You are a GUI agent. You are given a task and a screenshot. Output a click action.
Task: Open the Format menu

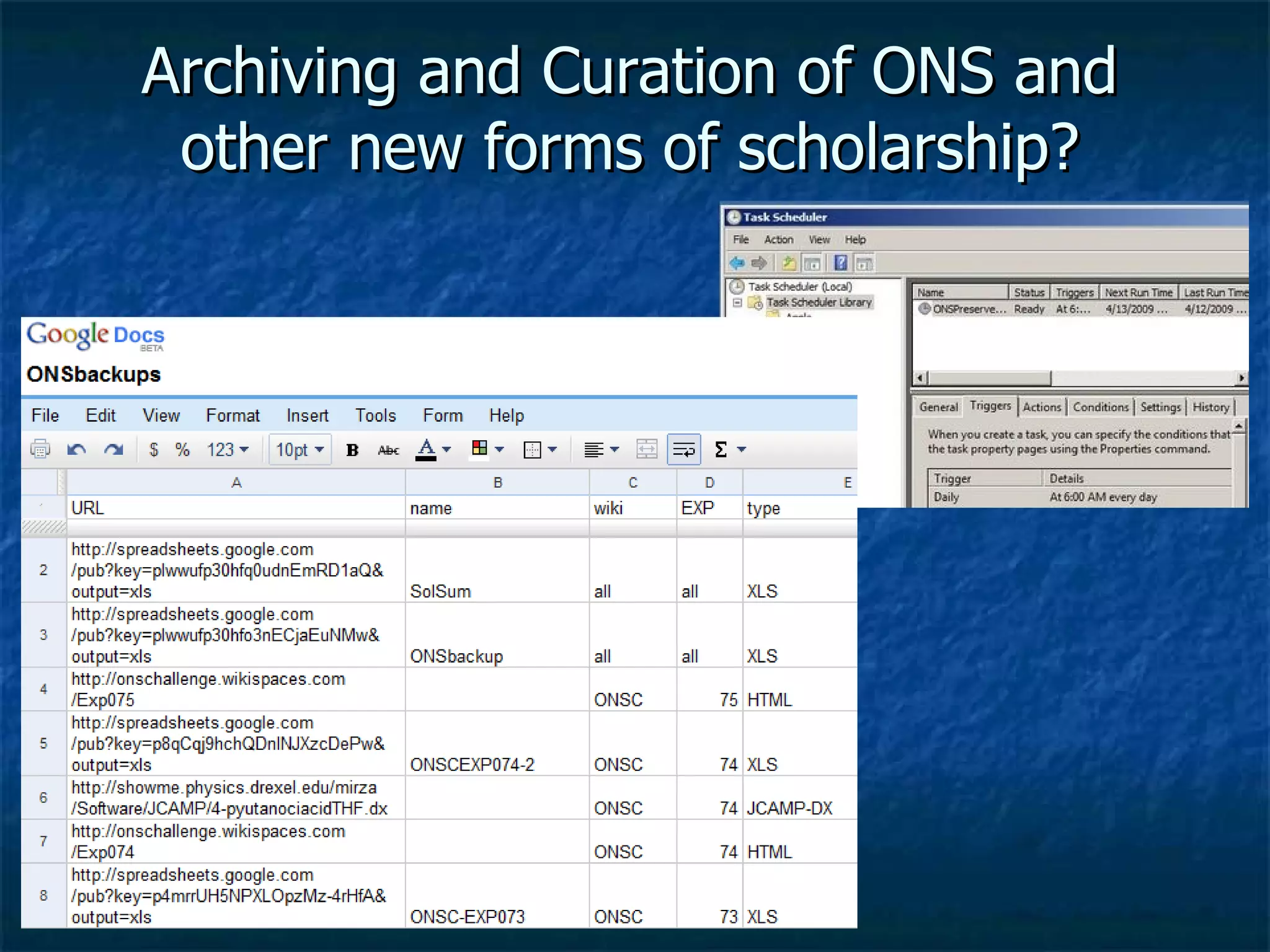coord(233,415)
